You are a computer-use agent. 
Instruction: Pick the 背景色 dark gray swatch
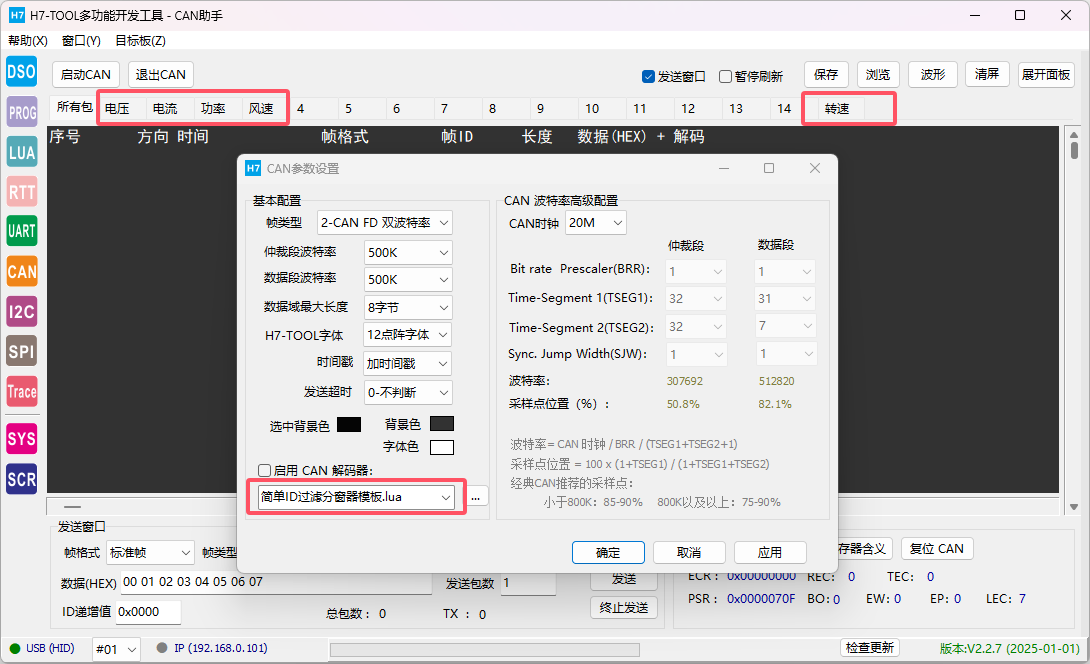(442, 423)
